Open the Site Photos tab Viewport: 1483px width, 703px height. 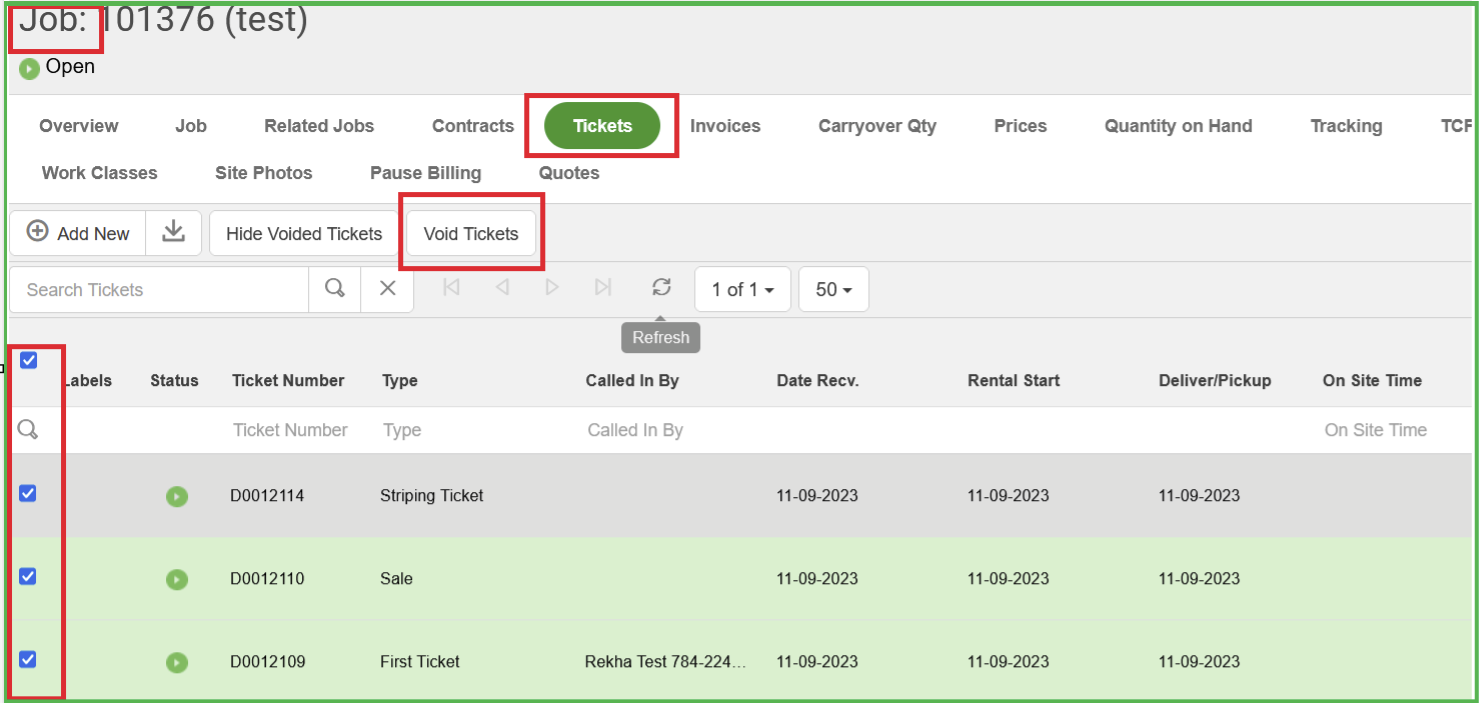coord(263,173)
